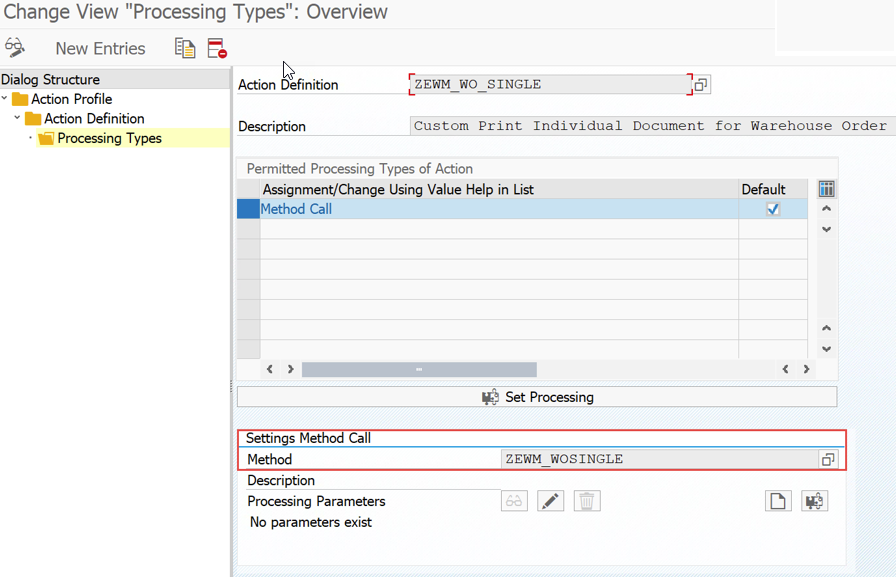Click the horizontal scrollbar thumb
This screenshot has height=577, width=896.
tap(419, 370)
